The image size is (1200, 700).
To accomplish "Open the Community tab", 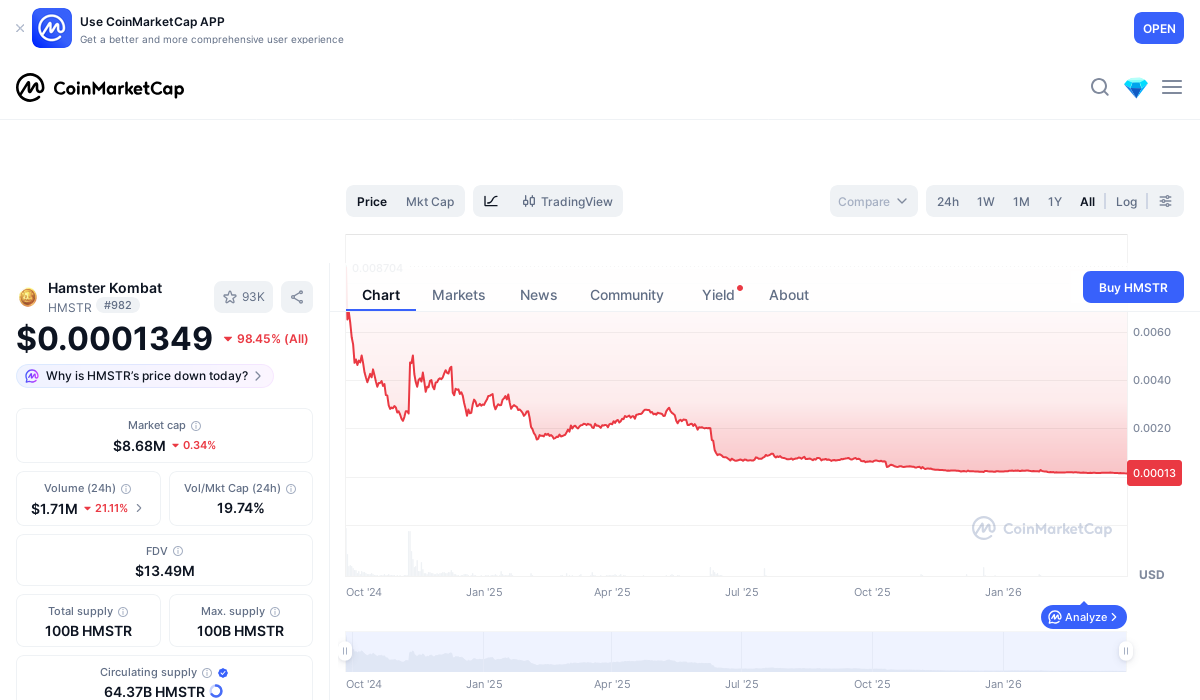I will coord(626,295).
